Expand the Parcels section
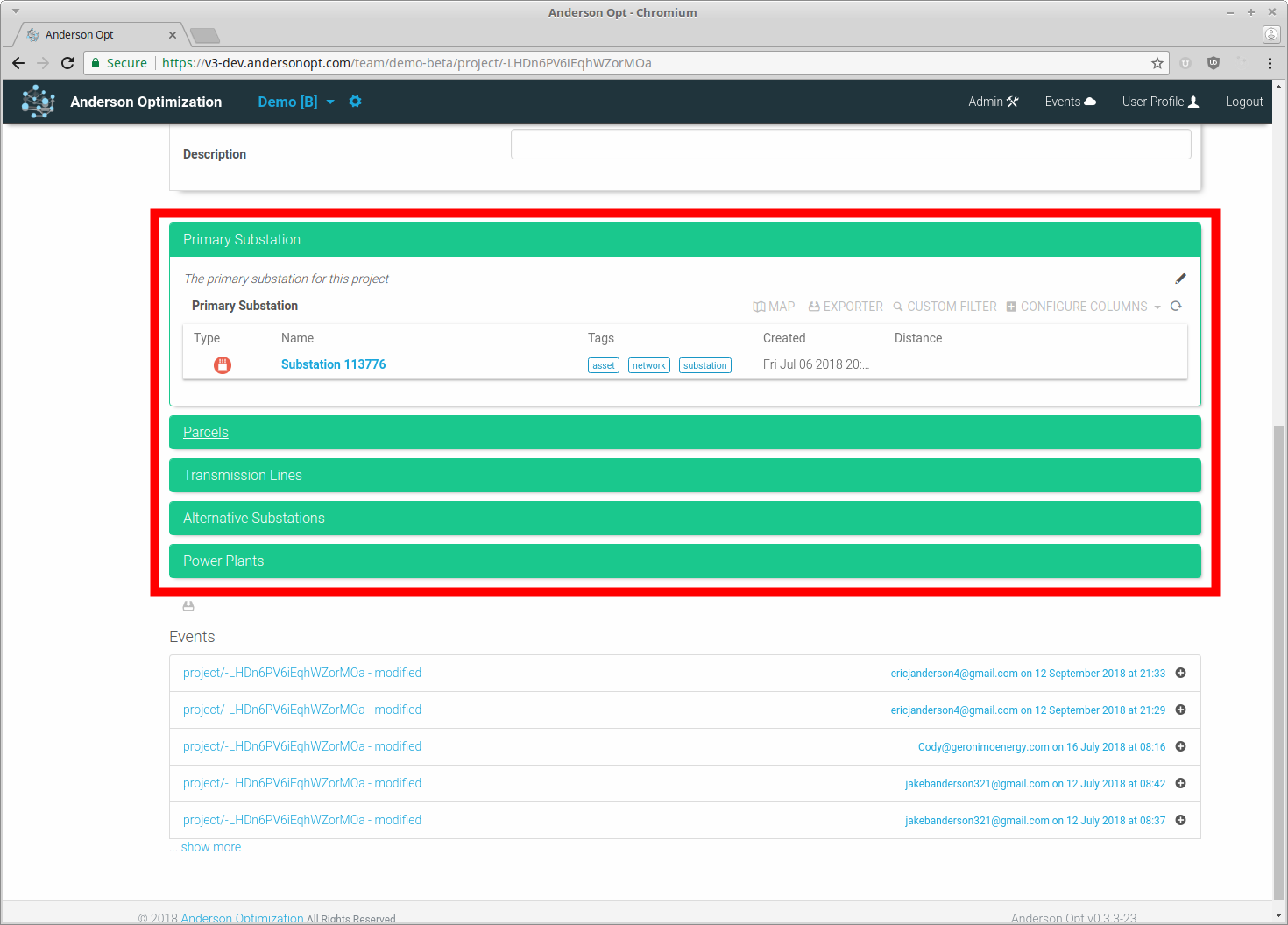This screenshot has width=1288, height=925. click(x=685, y=432)
